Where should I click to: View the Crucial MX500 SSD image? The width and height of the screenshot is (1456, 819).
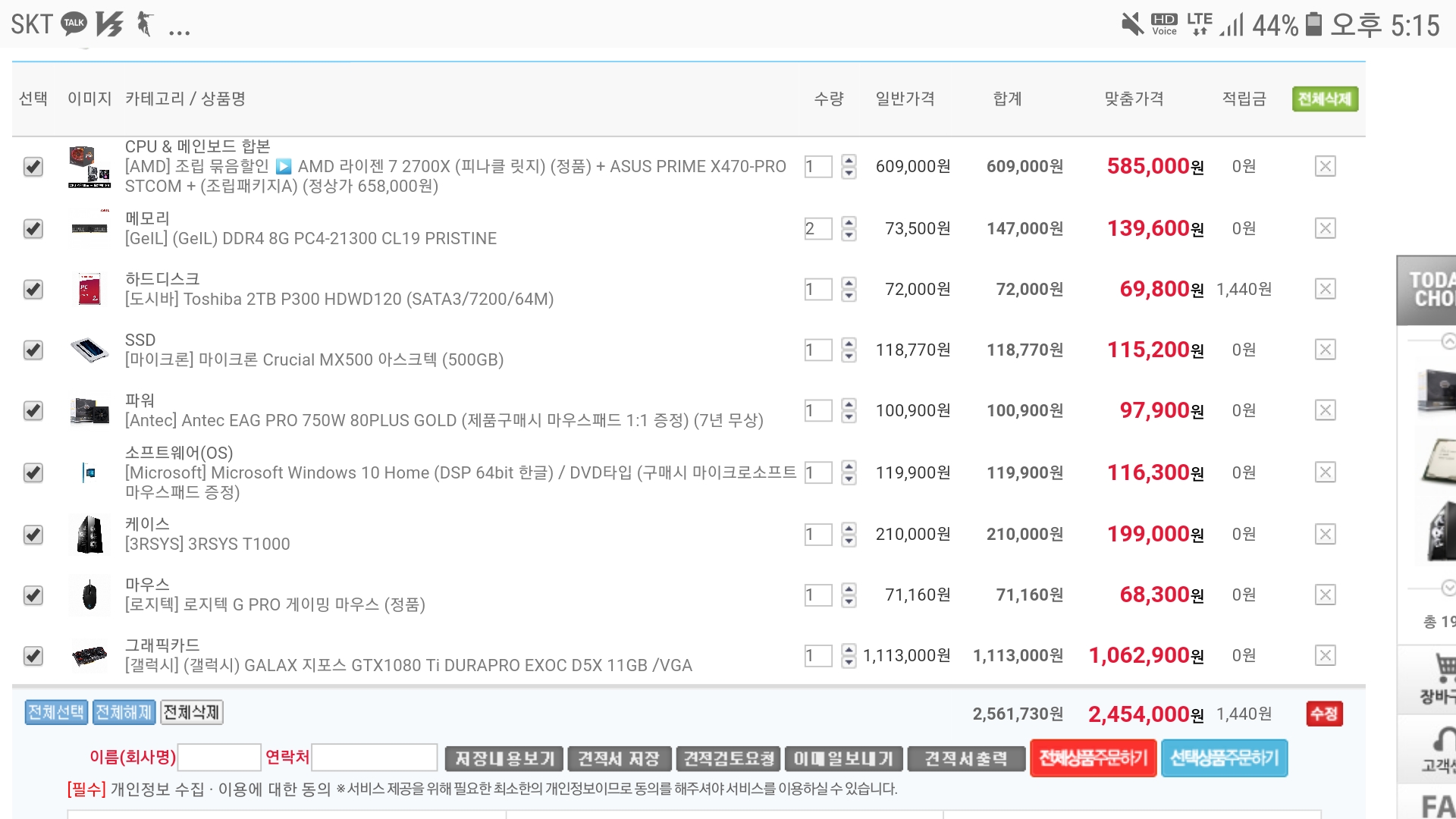89,350
